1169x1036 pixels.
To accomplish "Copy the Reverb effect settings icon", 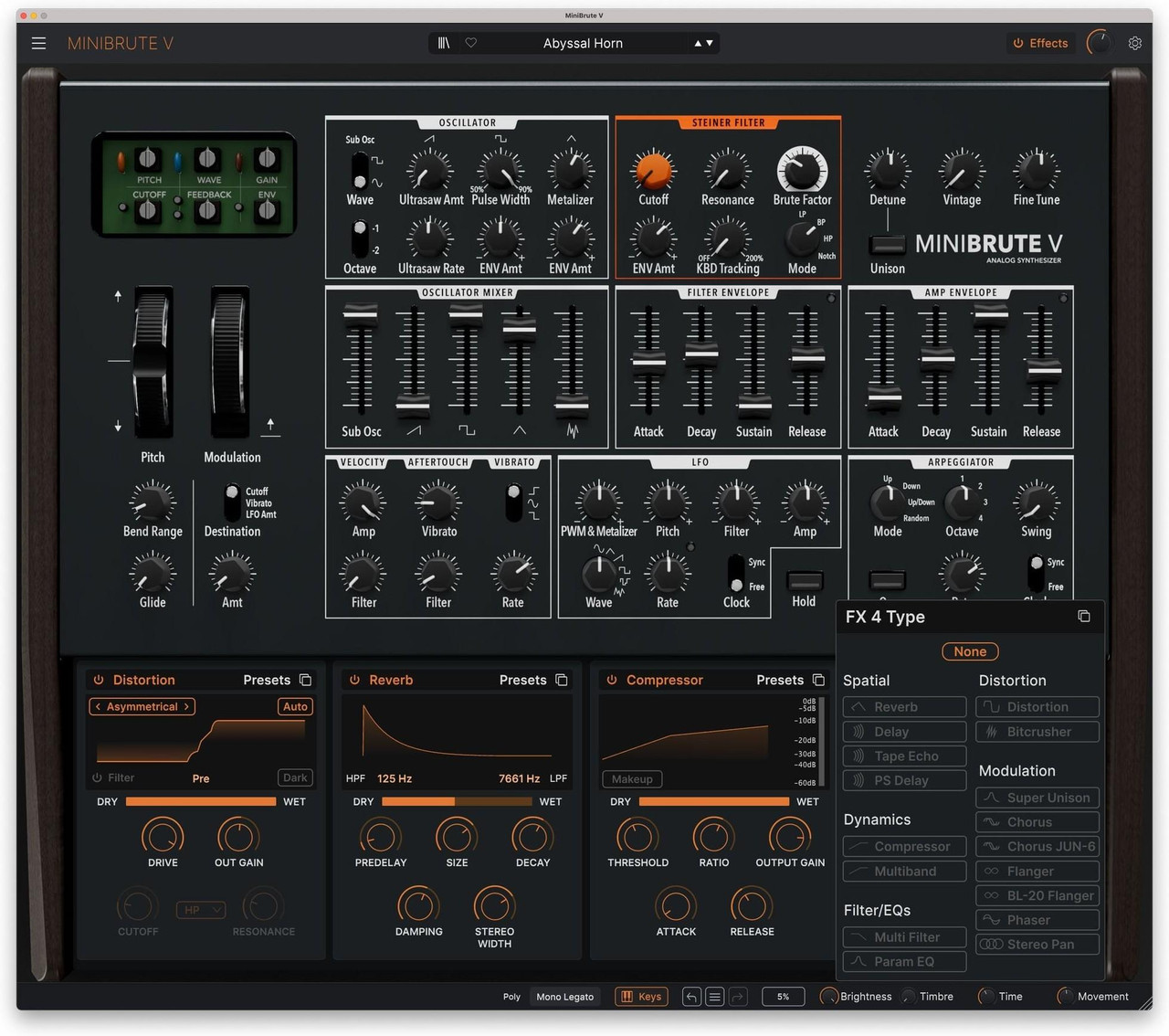I will pos(562,680).
